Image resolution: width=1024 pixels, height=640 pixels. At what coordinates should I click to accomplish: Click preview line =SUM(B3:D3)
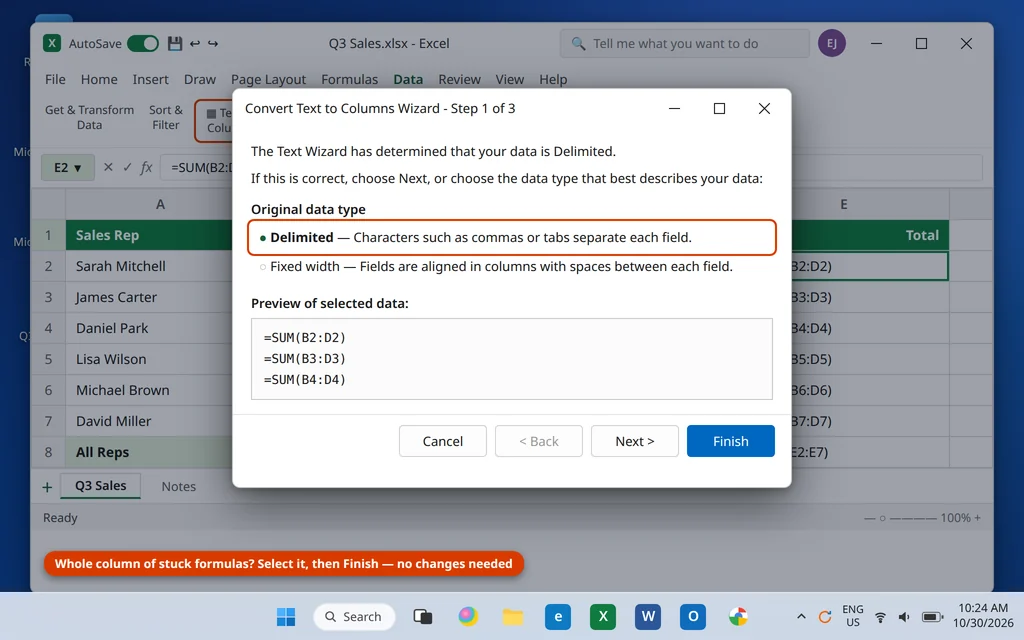305,359
